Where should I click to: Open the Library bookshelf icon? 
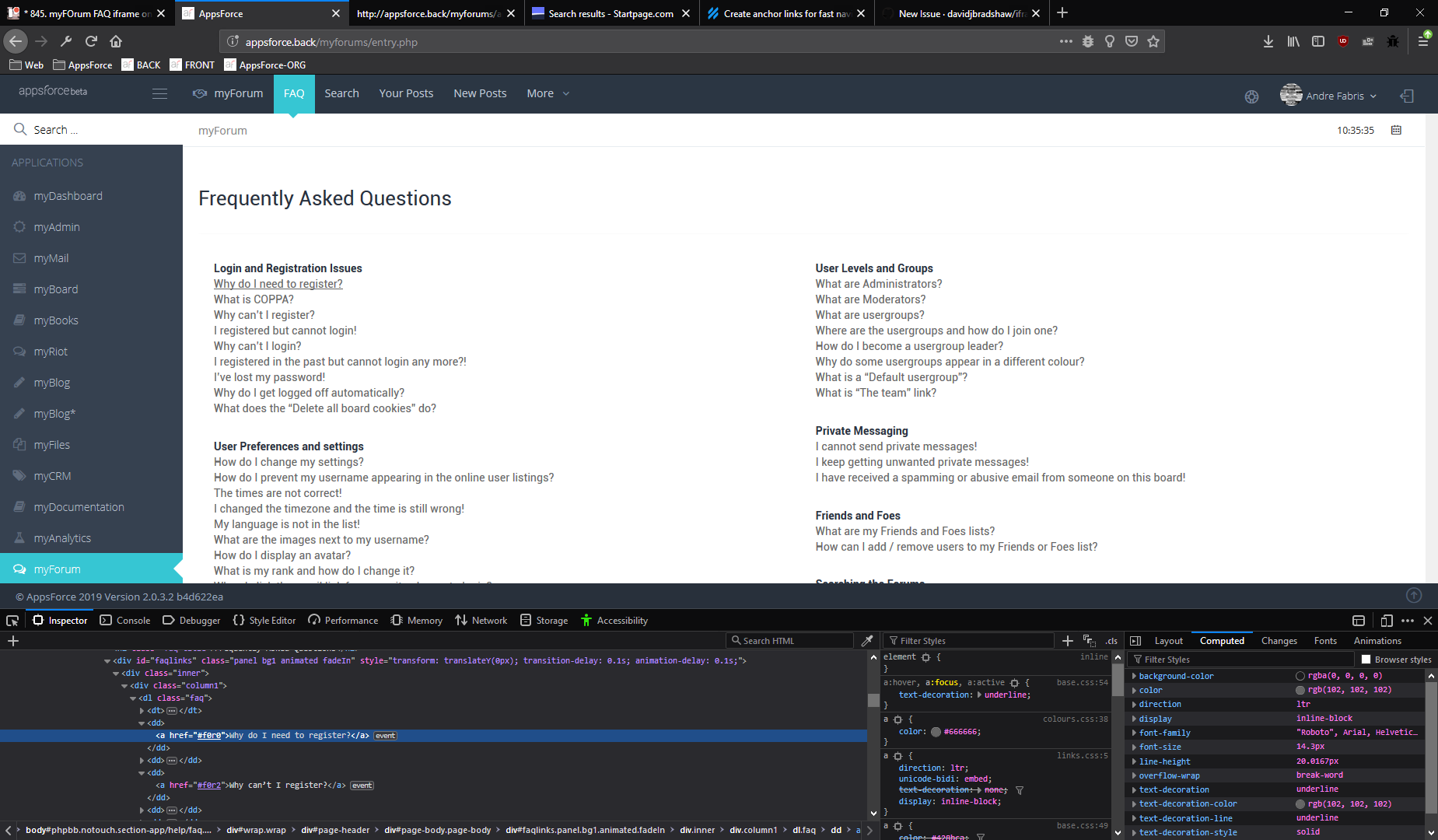pos(1293,41)
